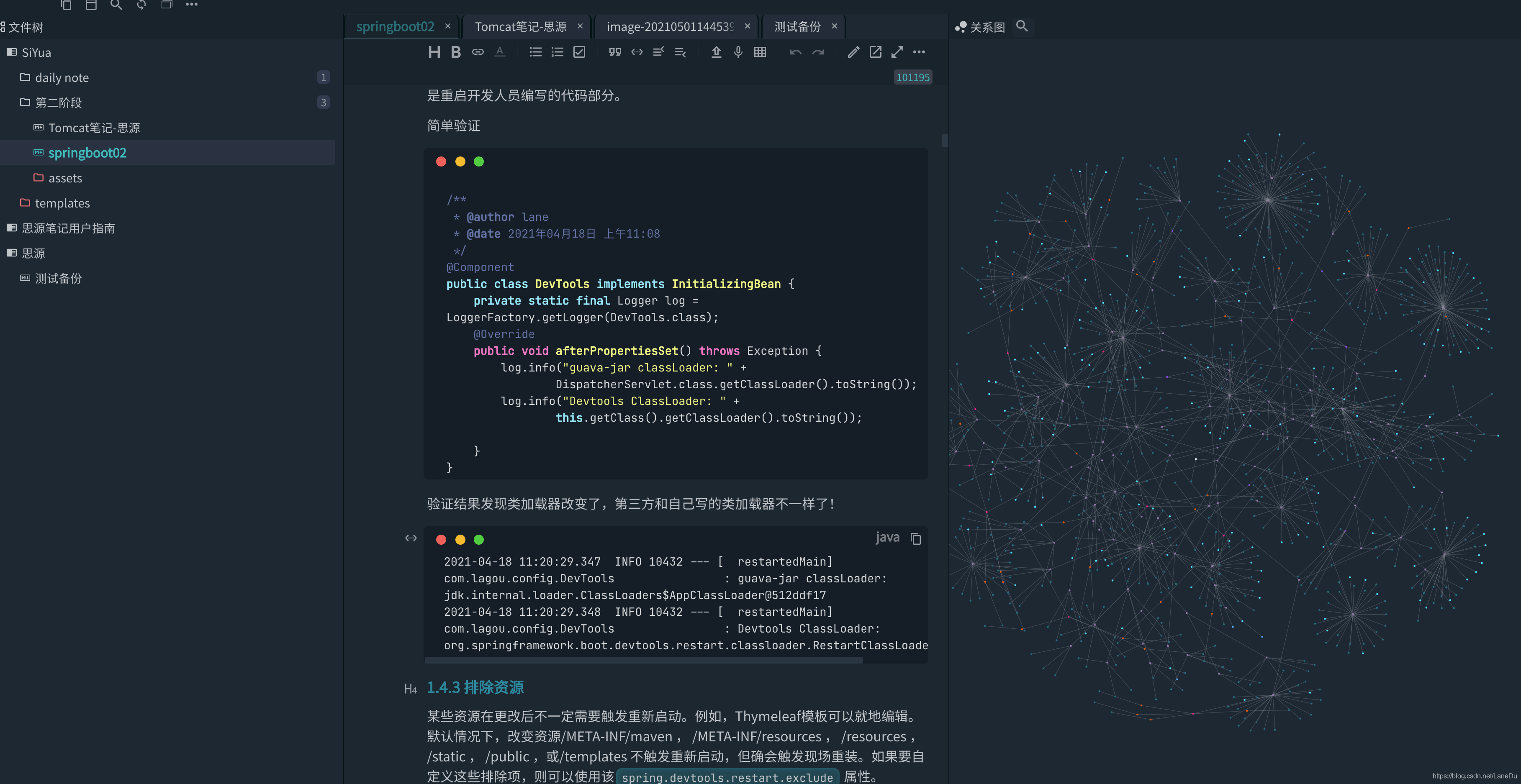
Task: Expand the templates folder
Action: [x=62, y=203]
